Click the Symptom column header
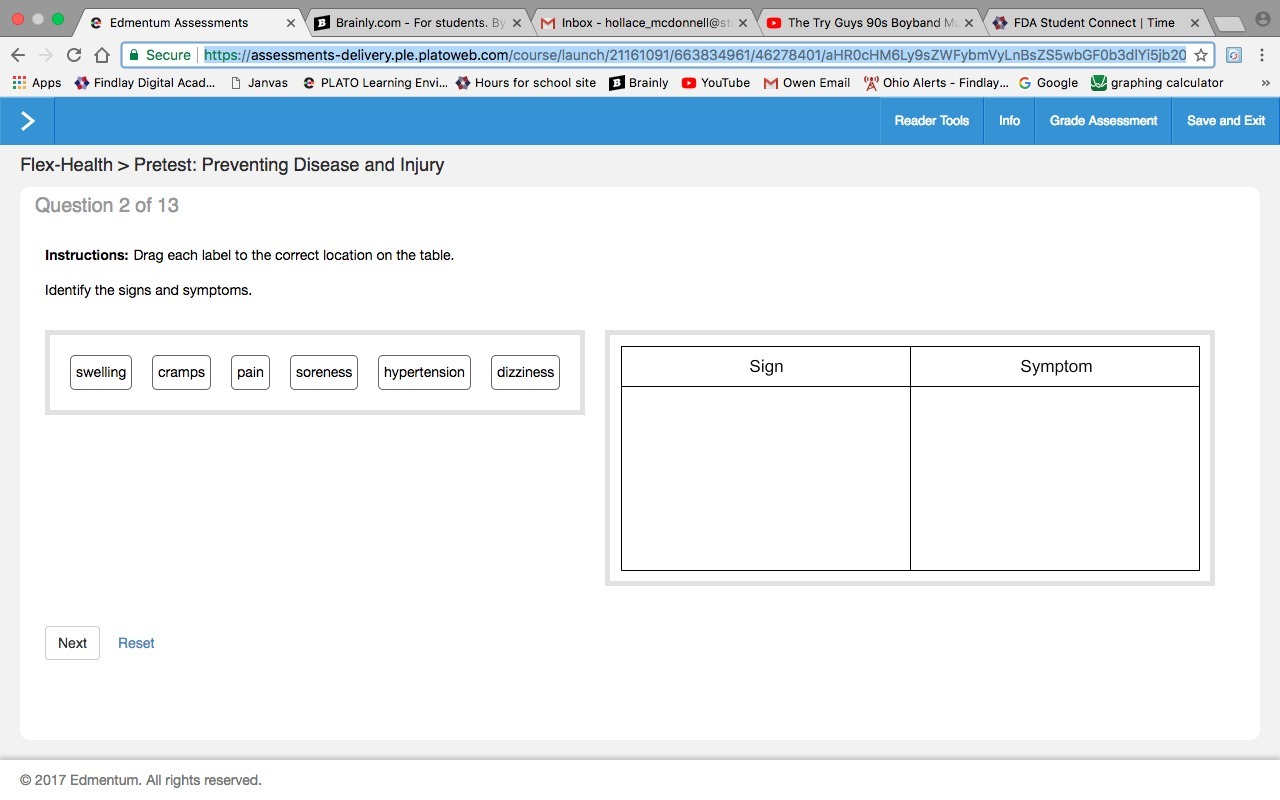1280x800 pixels. point(1055,366)
